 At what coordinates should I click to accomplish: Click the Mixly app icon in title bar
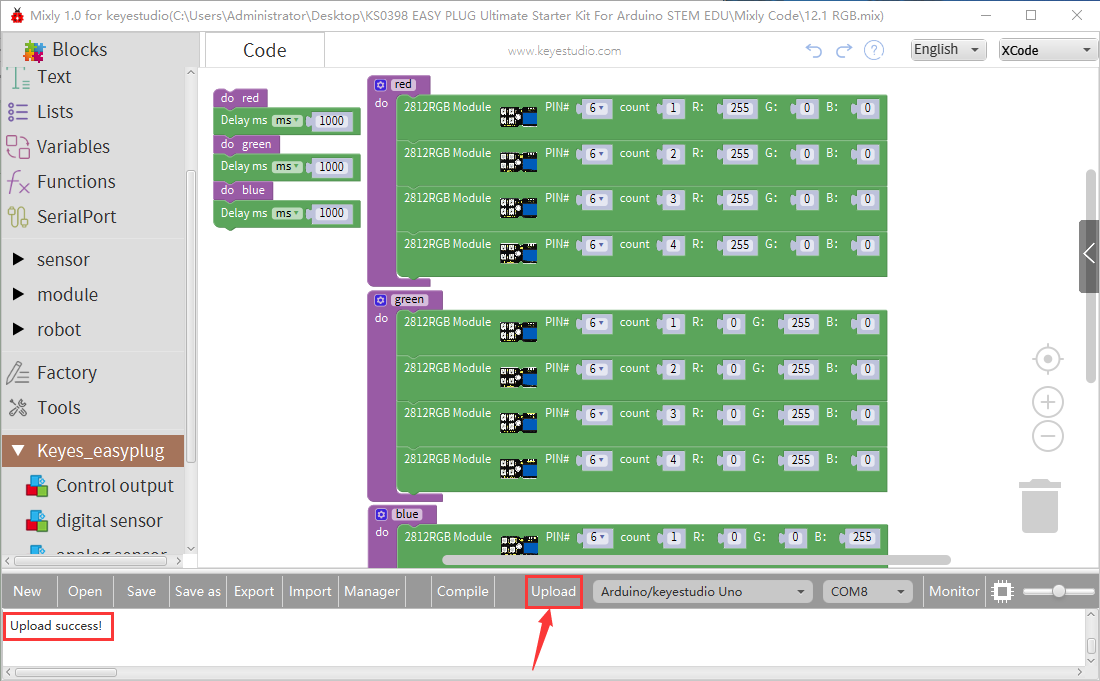(17, 15)
